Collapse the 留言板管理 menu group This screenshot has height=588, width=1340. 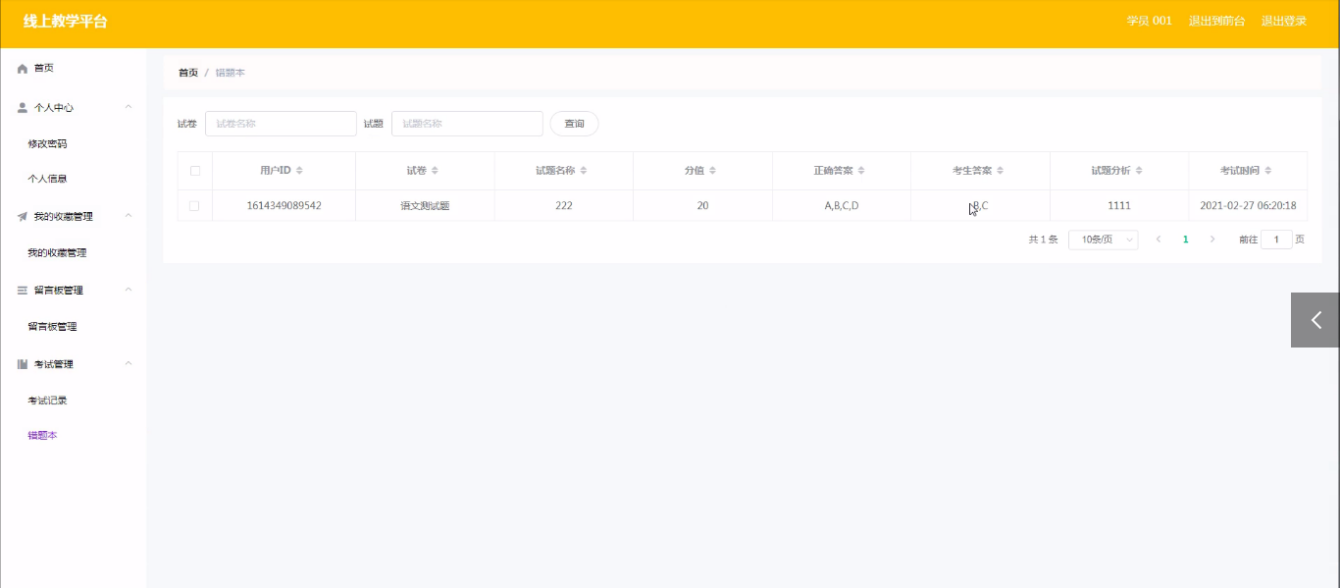pyautogui.click(x=129, y=290)
